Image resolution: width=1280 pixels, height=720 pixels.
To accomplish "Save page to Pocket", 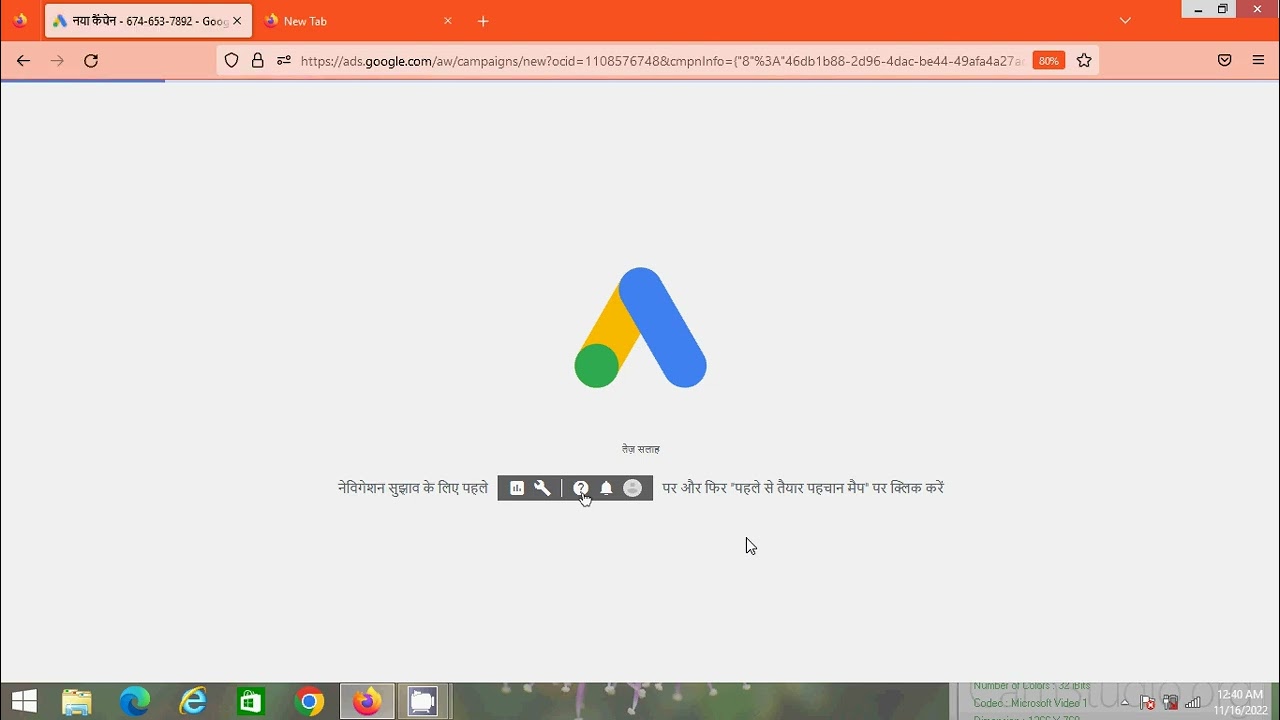I will 1225,61.
